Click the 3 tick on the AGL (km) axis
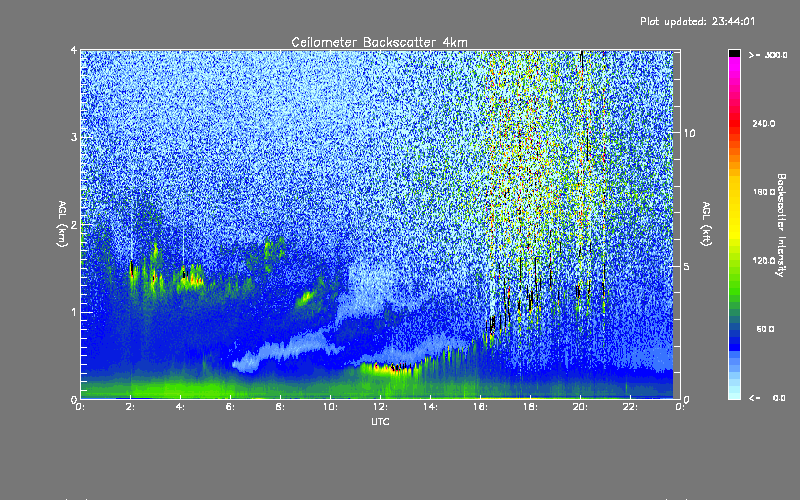 point(74,137)
